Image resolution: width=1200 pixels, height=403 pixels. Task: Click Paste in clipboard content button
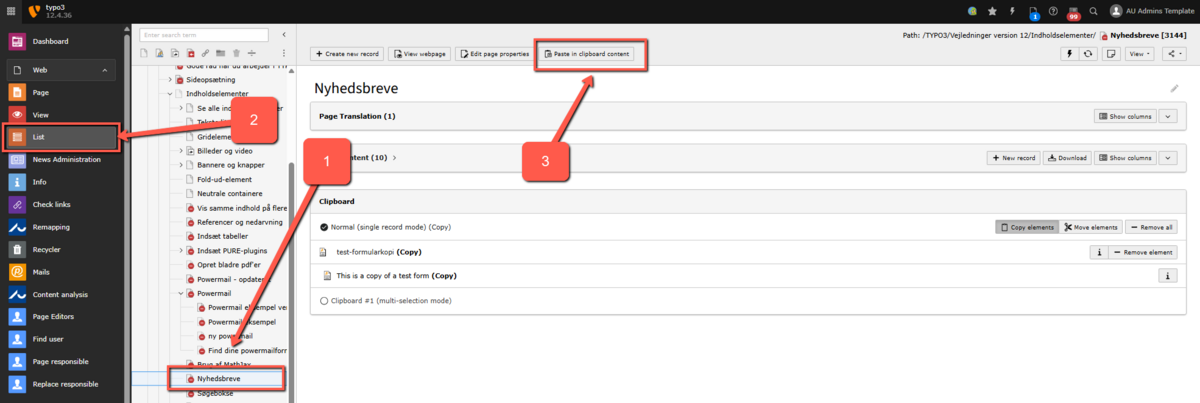pyautogui.click(x=591, y=53)
